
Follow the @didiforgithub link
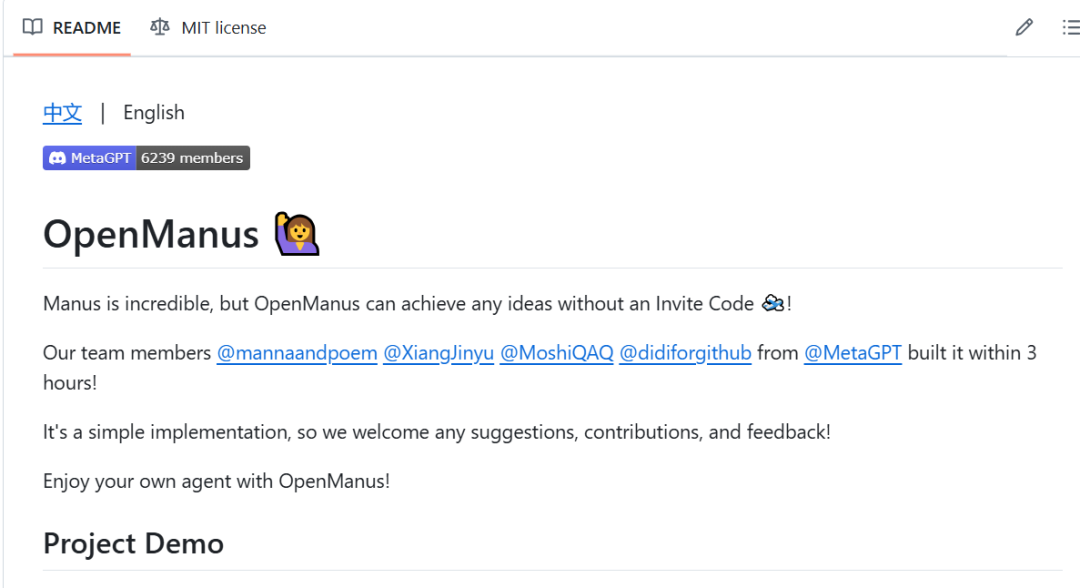[x=685, y=353]
